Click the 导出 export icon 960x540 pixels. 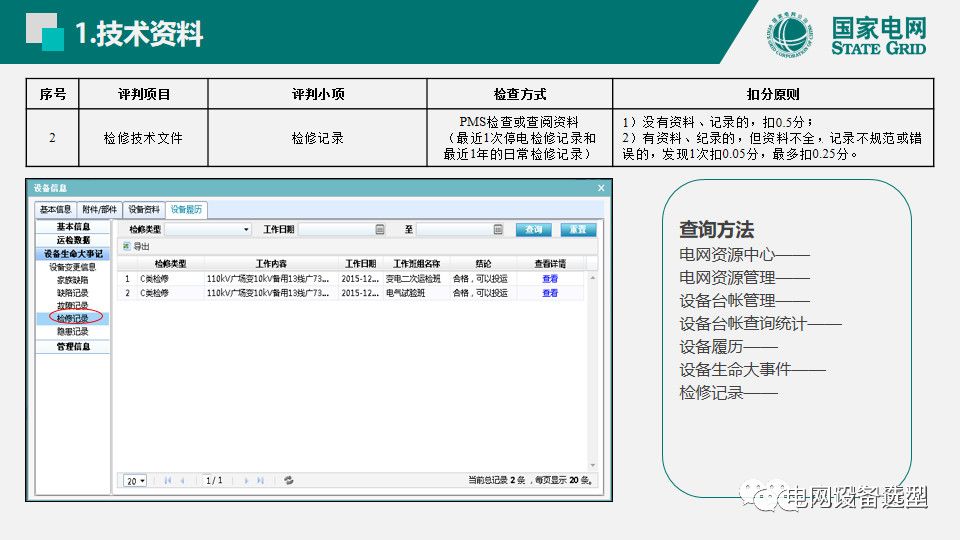click(x=126, y=246)
